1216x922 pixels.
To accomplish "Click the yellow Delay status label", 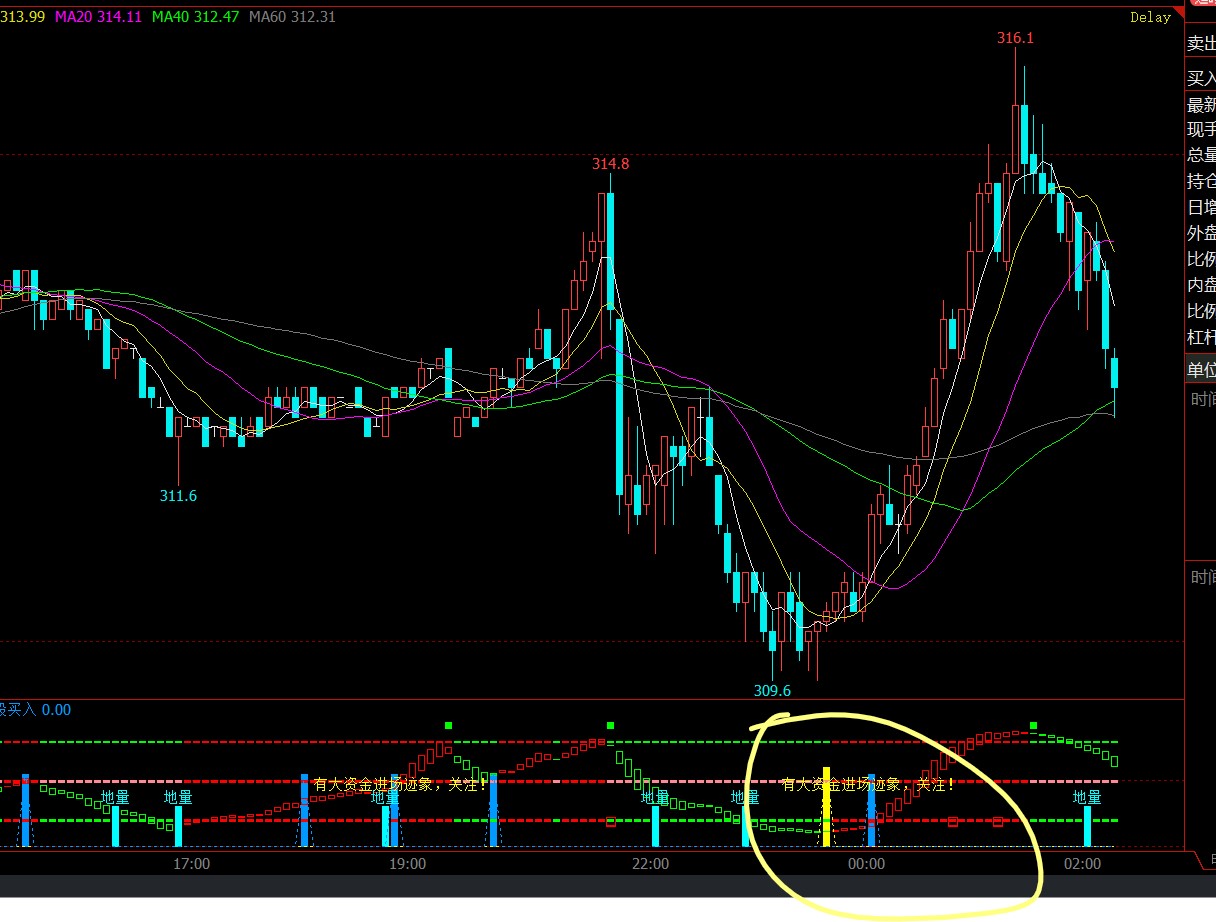I will pos(1150,17).
